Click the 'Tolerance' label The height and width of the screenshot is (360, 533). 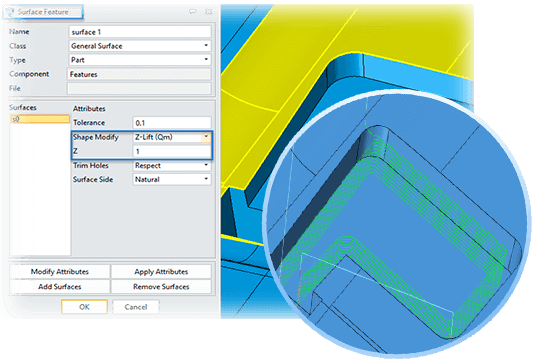tap(89, 123)
